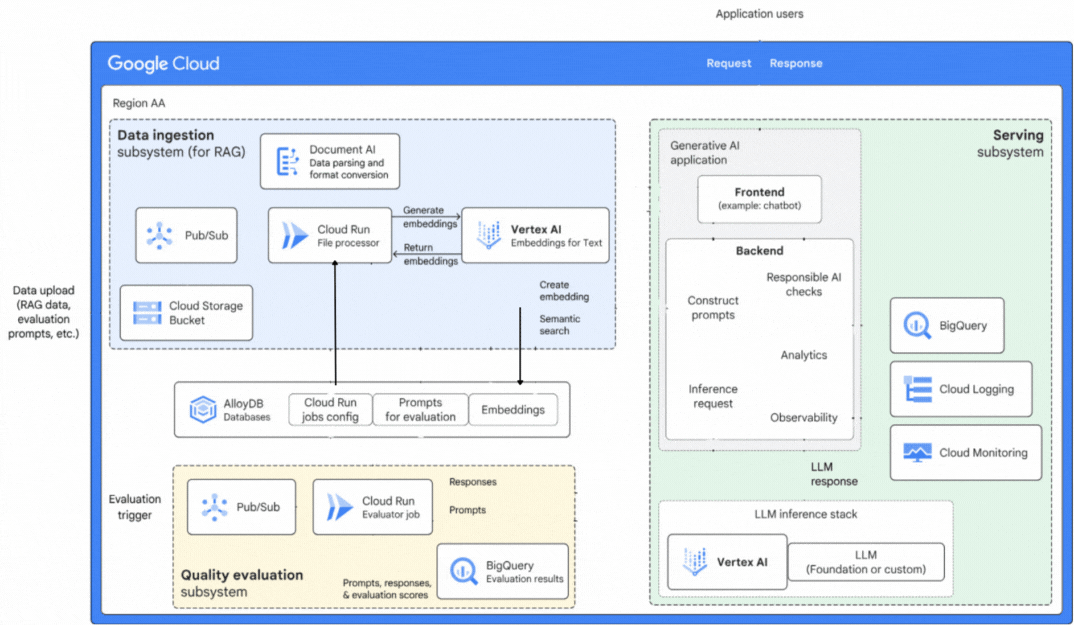Select the LLM (Foundation or custom) box
1074x625 pixels.
pyautogui.click(x=866, y=562)
